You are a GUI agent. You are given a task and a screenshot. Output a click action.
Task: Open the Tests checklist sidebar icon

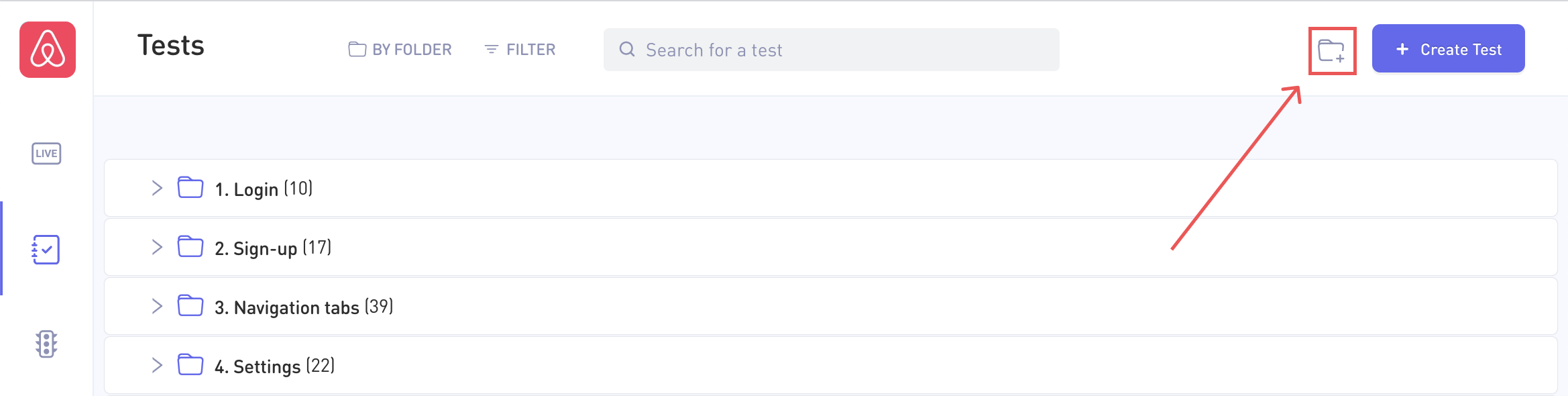[x=46, y=250]
